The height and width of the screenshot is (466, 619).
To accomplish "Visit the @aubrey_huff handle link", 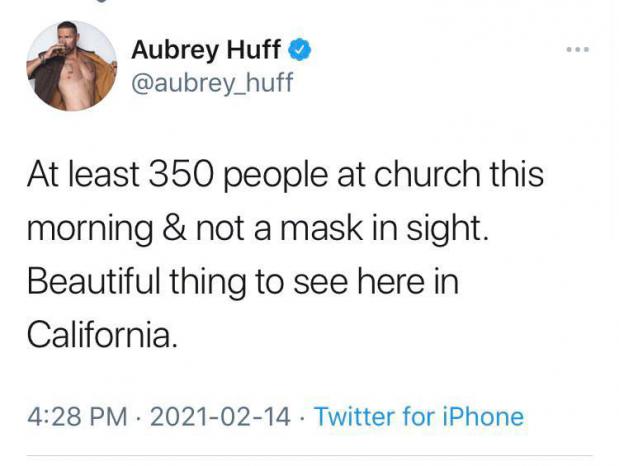I will (212, 83).
